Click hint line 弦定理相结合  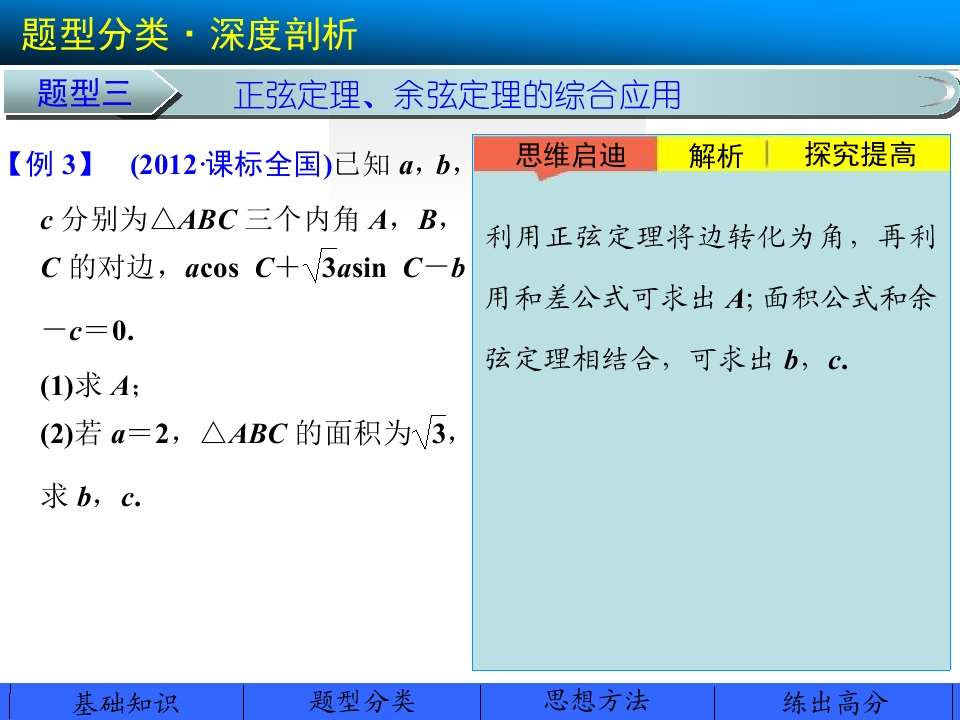[667, 359]
